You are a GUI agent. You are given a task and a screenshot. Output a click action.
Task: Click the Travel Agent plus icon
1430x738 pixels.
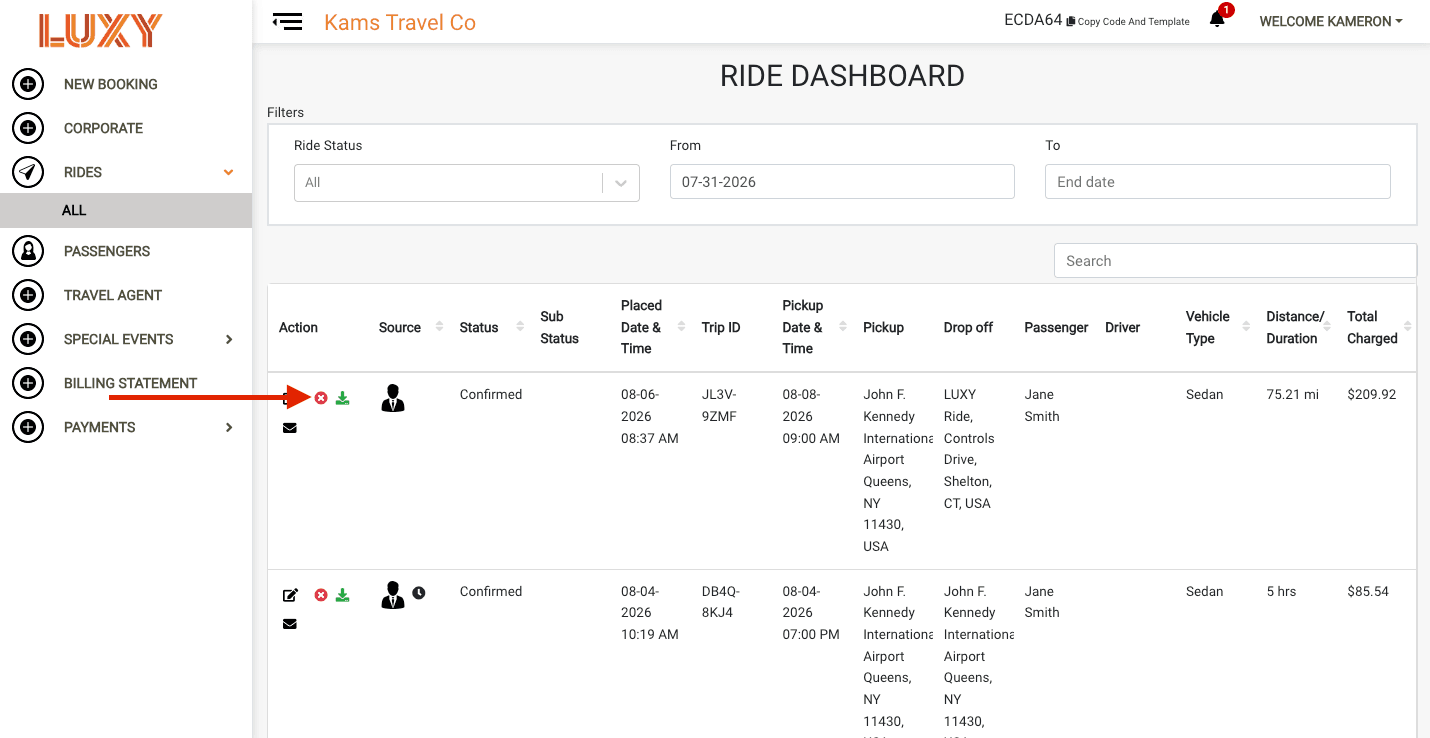(x=28, y=295)
